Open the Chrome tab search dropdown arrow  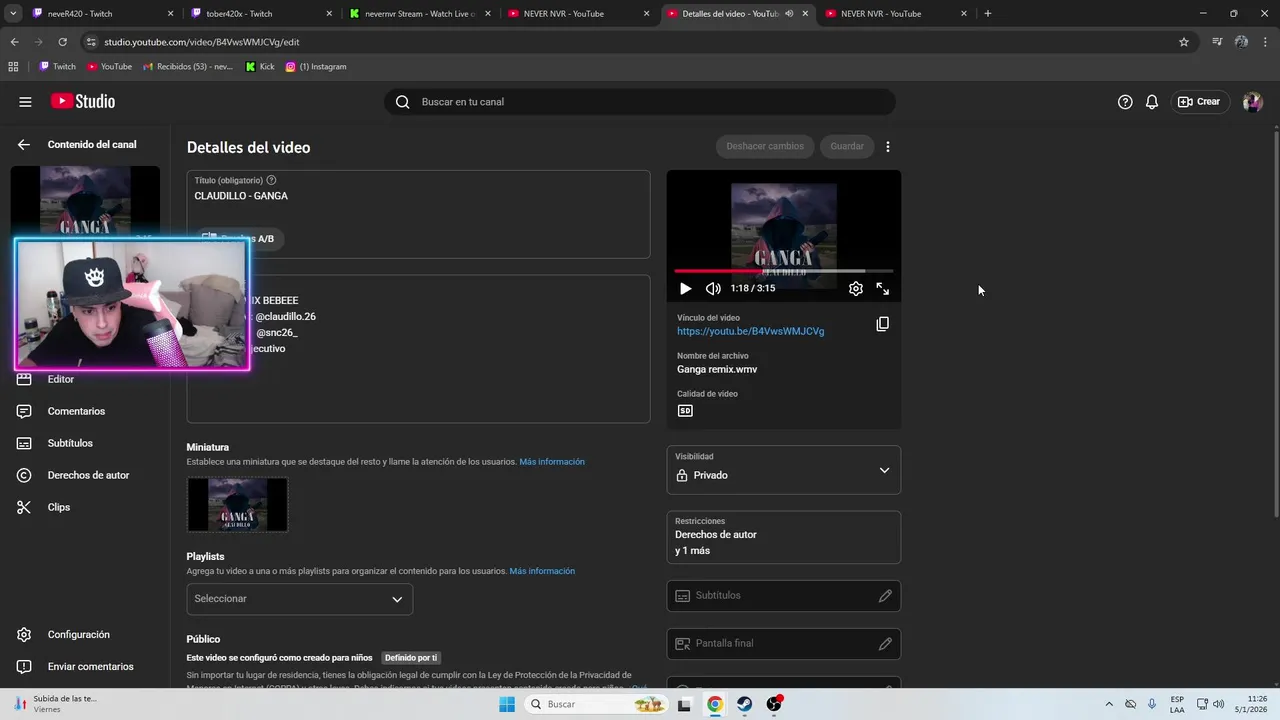point(14,14)
